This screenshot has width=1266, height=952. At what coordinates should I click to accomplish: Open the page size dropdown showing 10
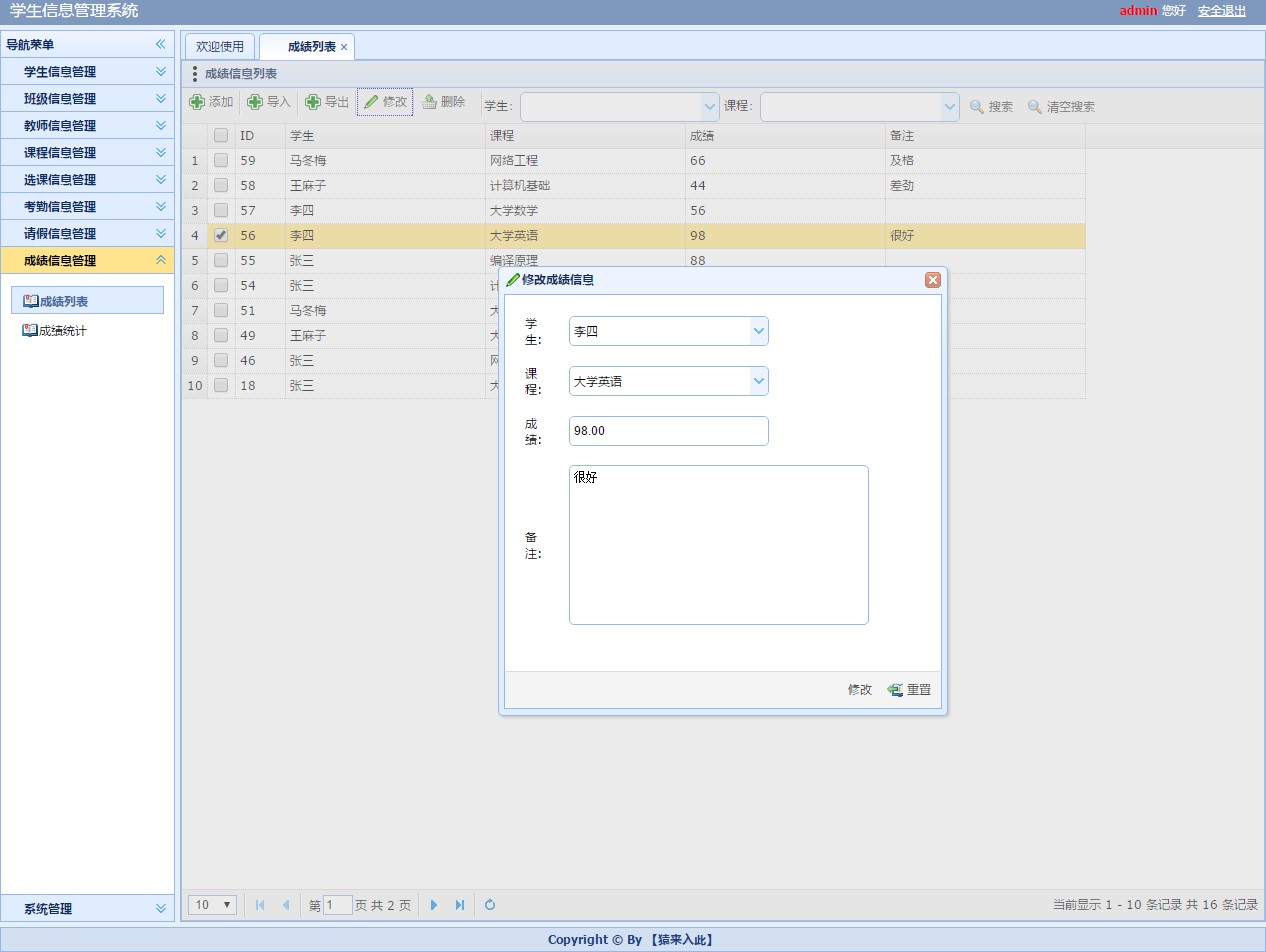pyautogui.click(x=212, y=905)
